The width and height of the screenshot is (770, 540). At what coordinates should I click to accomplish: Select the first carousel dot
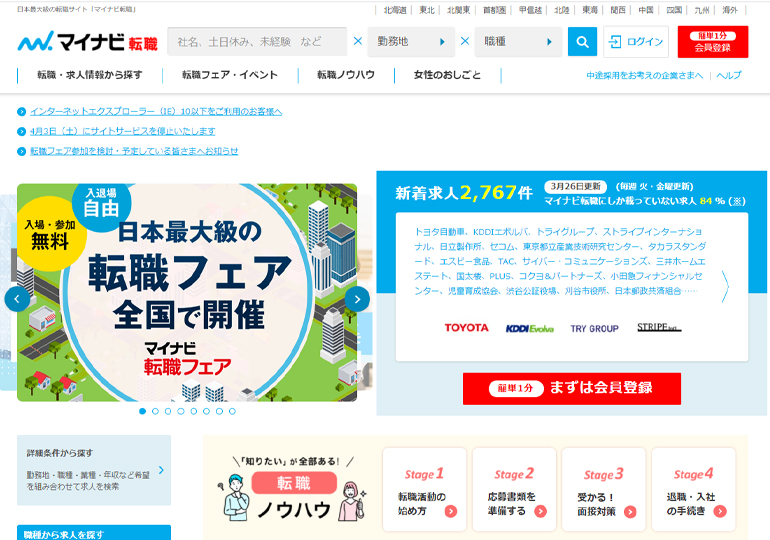click(x=142, y=411)
